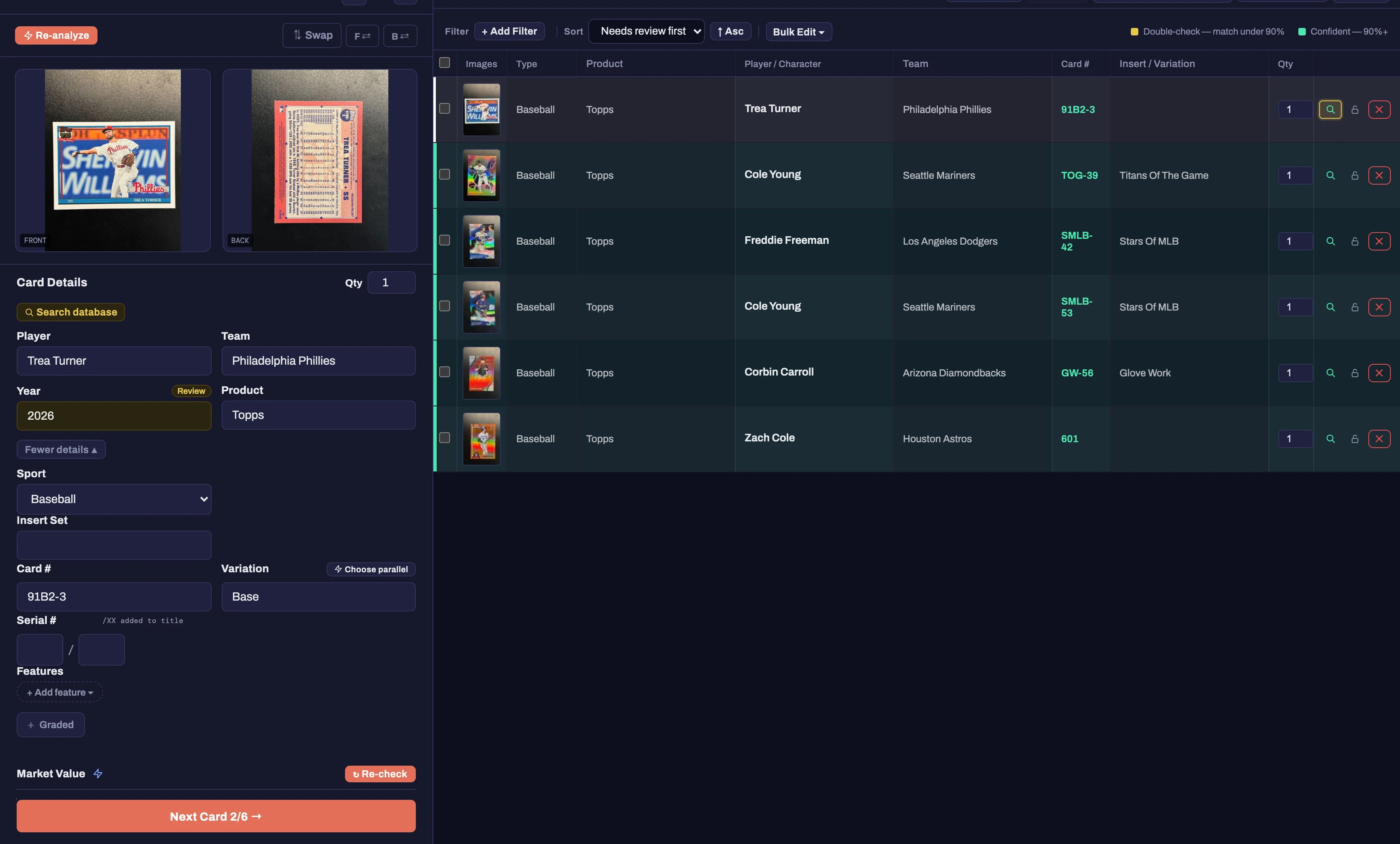This screenshot has width=1400, height=844.
Task: Click the B flip back image button
Action: [400, 36]
